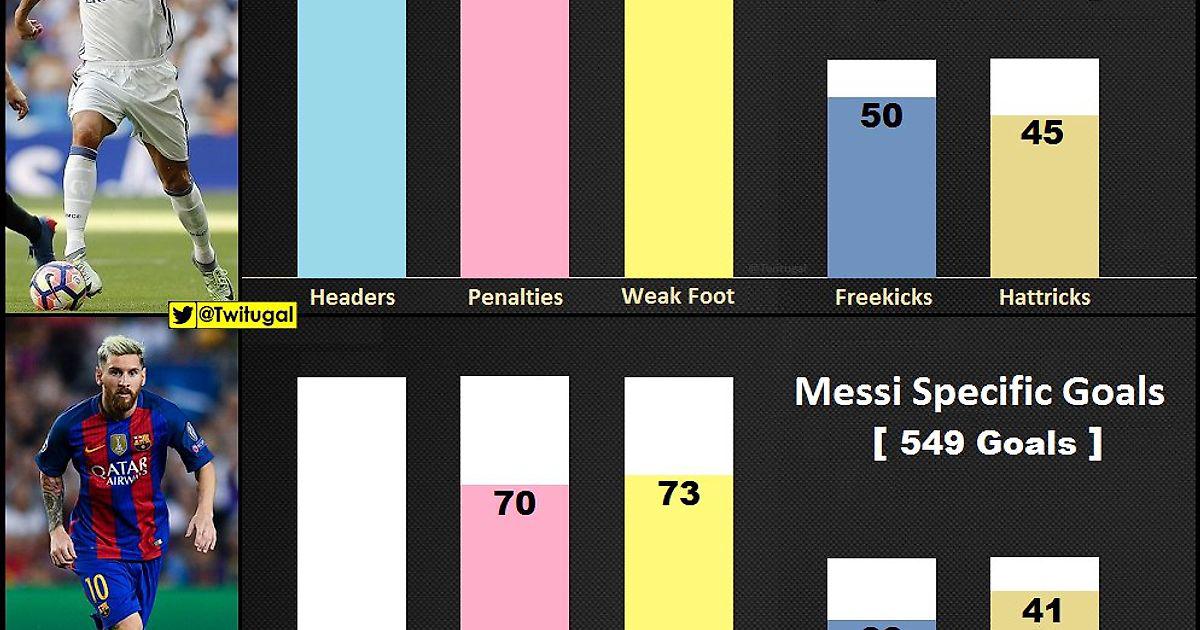
Task: Click the 549 Goals bracket text
Action: (987, 443)
